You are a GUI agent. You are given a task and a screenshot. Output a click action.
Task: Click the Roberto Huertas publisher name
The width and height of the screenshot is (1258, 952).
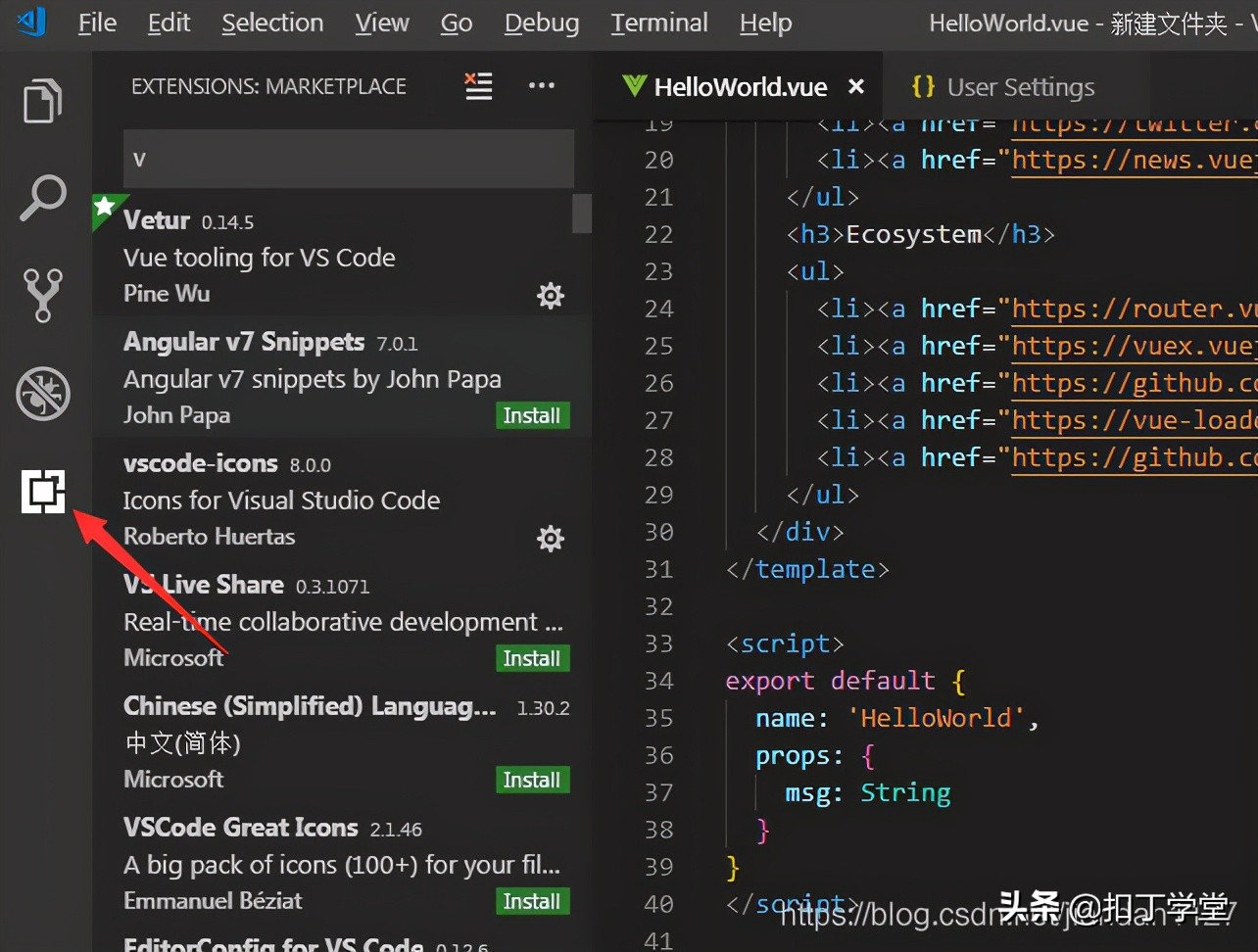[209, 537]
